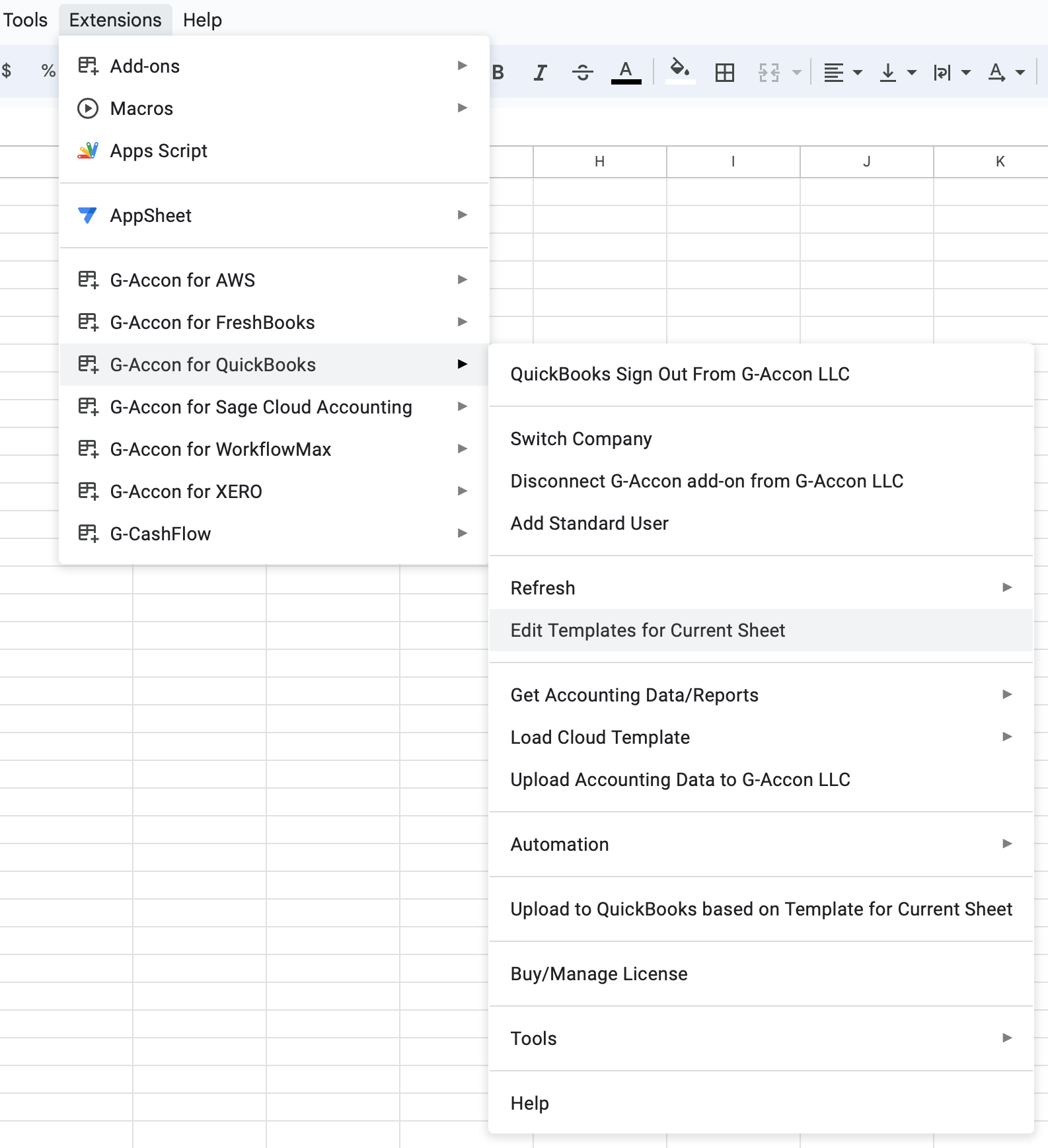Expand Get Accounting Data/Reports submenu
This screenshot has width=1048, height=1148.
761,695
